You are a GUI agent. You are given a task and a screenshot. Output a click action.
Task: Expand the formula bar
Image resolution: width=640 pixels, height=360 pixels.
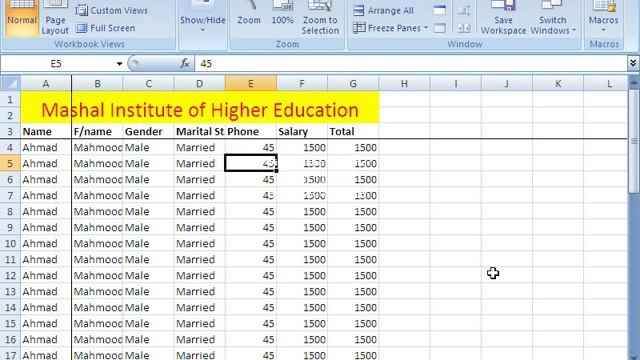pyautogui.click(x=633, y=63)
